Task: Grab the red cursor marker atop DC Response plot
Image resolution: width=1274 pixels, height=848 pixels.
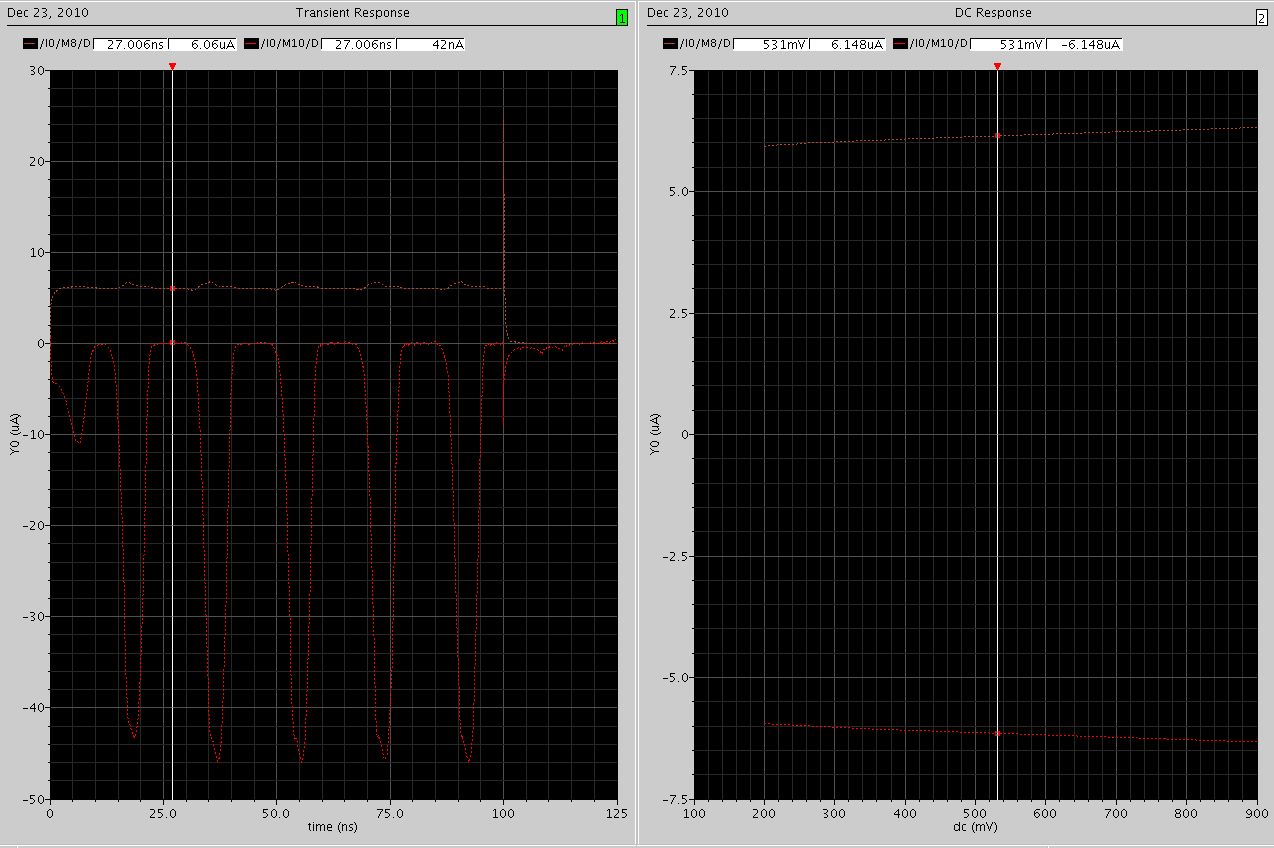Action: click(997, 66)
